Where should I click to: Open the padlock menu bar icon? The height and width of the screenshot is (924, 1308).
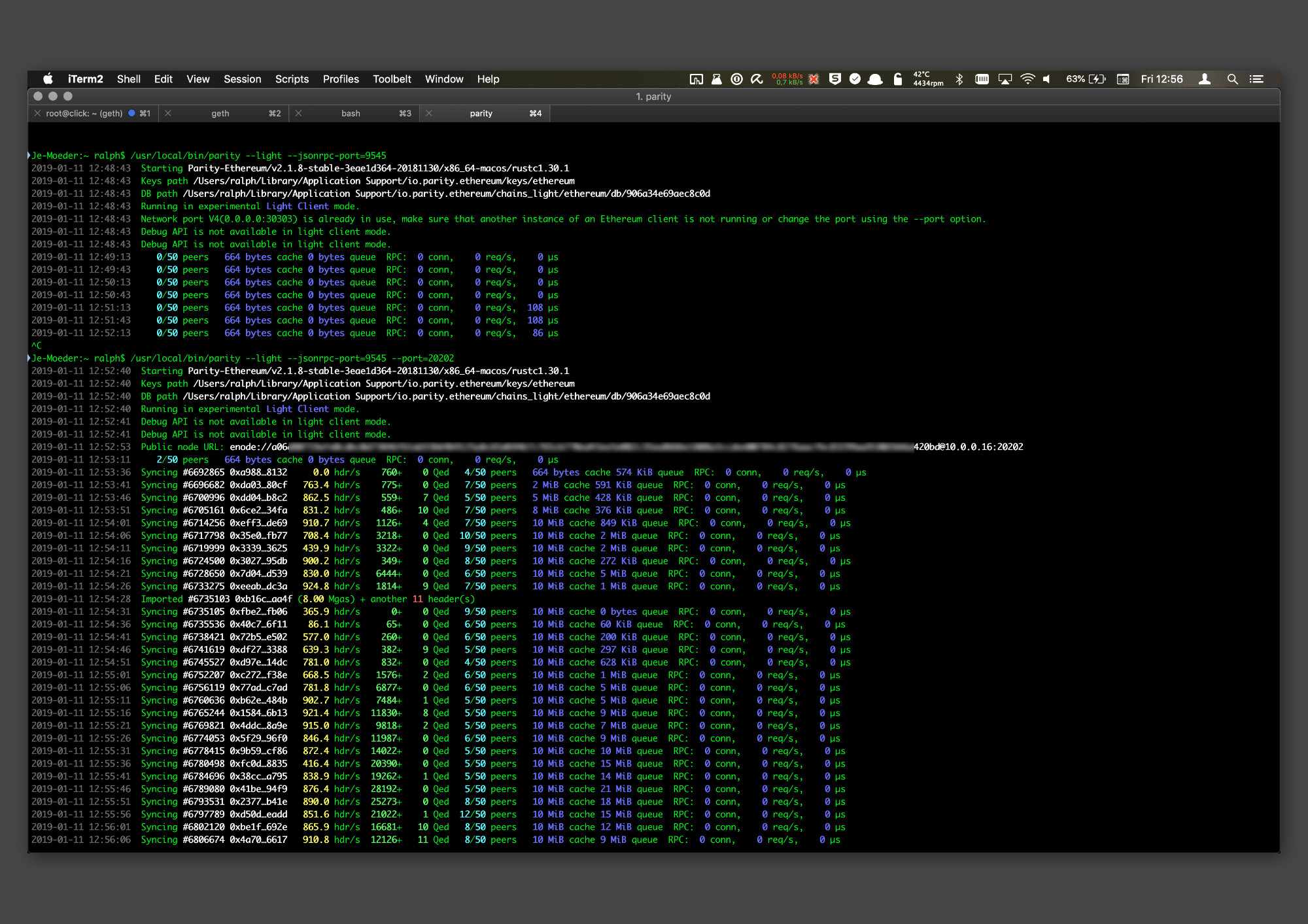pos(898,79)
